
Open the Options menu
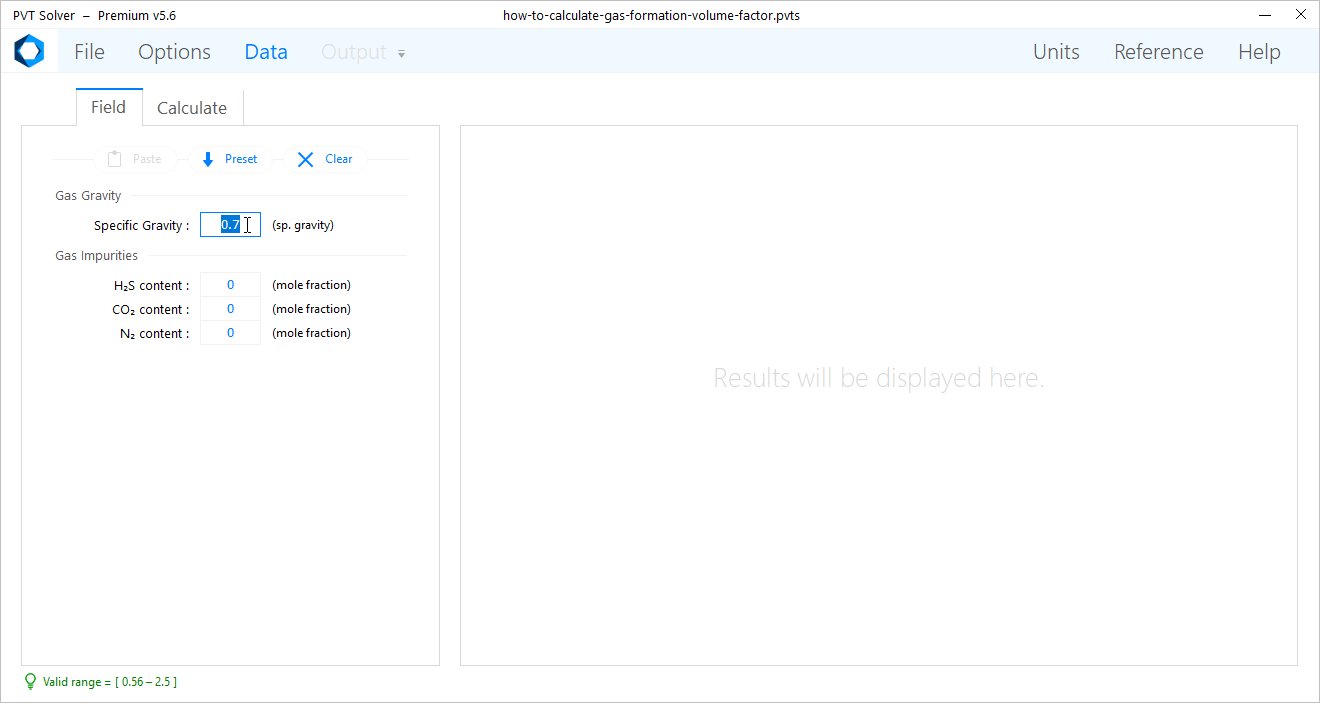174,52
